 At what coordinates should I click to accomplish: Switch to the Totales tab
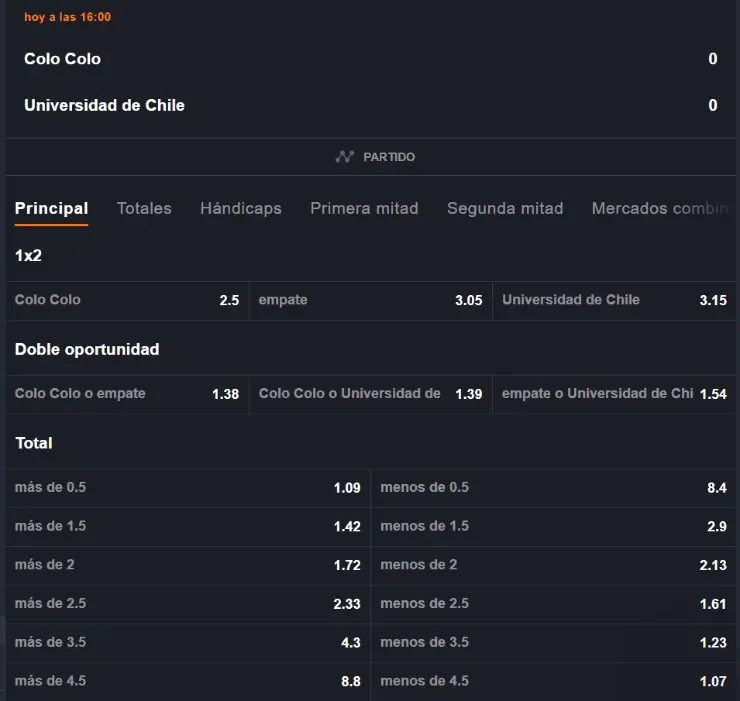click(144, 209)
